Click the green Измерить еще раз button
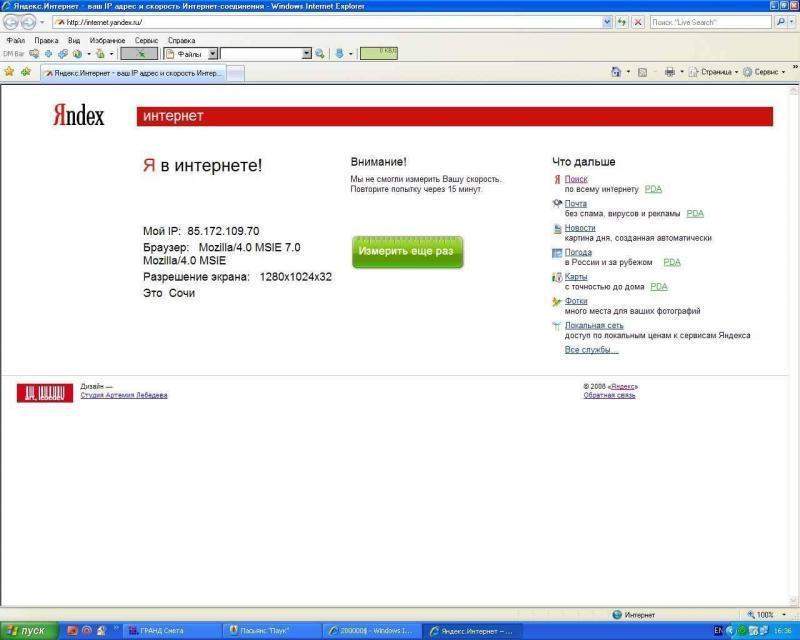Image resolution: width=800 pixels, height=640 pixels. [407, 252]
